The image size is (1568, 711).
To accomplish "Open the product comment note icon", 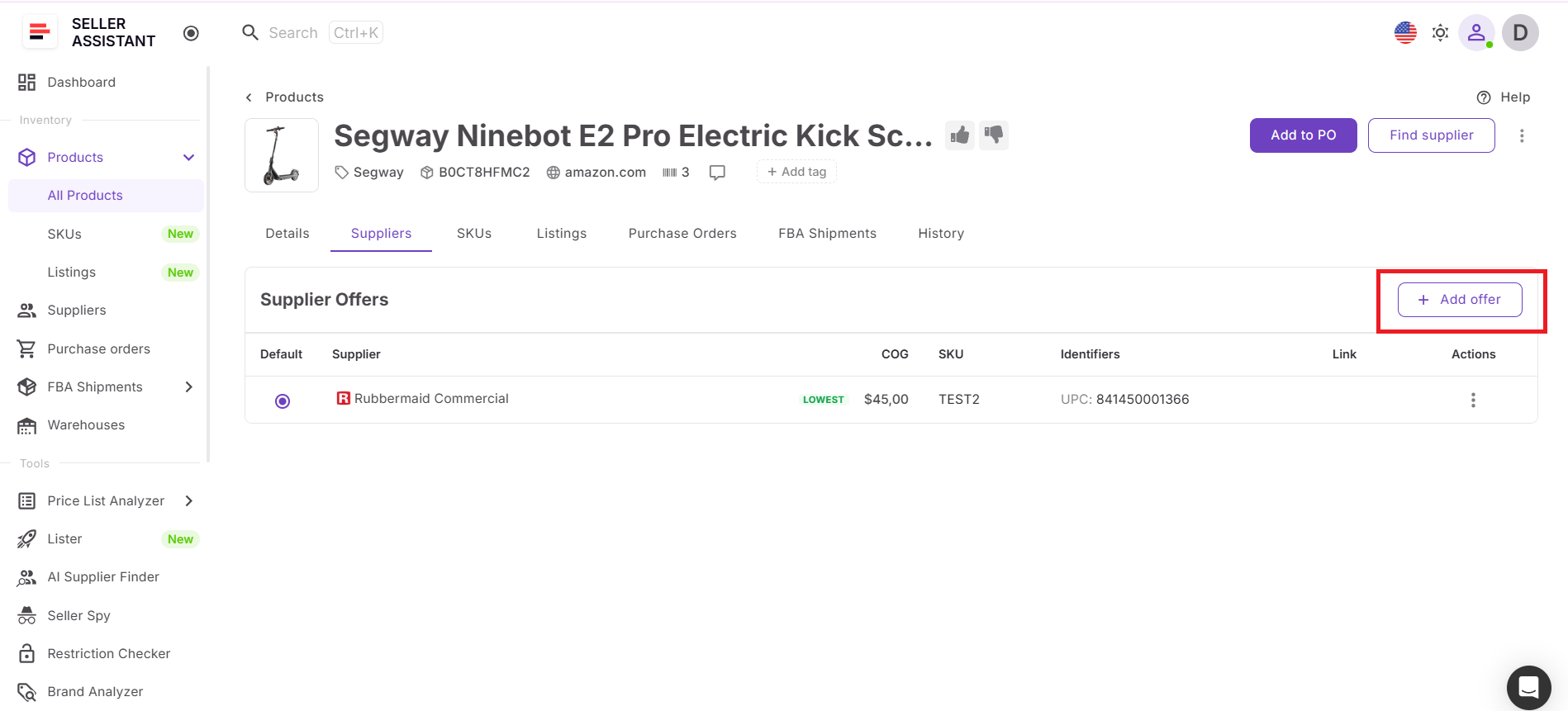I will [717, 173].
